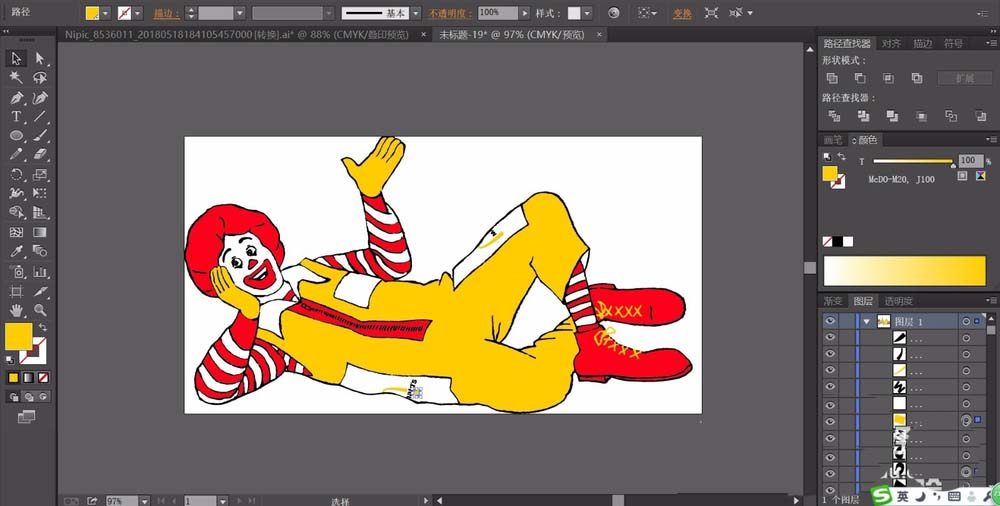Image resolution: width=1000 pixels, height=506 pixels.
Task: Switch to Draw Behind mode
Action: point(29,397)
